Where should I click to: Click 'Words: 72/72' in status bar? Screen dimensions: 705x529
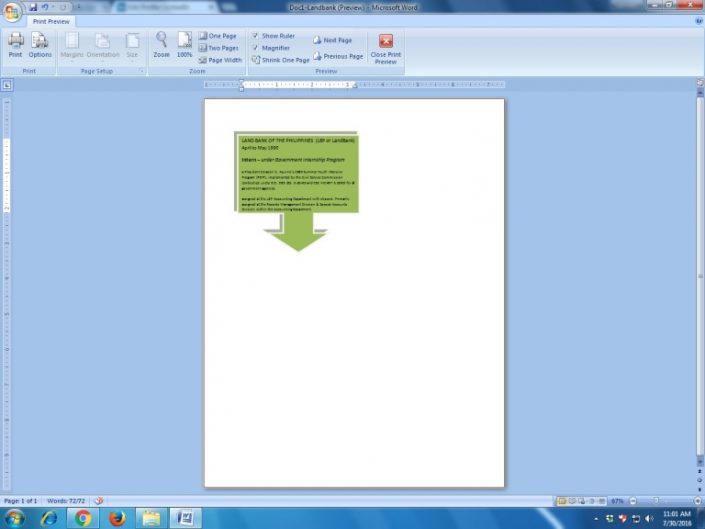point(66,501)
